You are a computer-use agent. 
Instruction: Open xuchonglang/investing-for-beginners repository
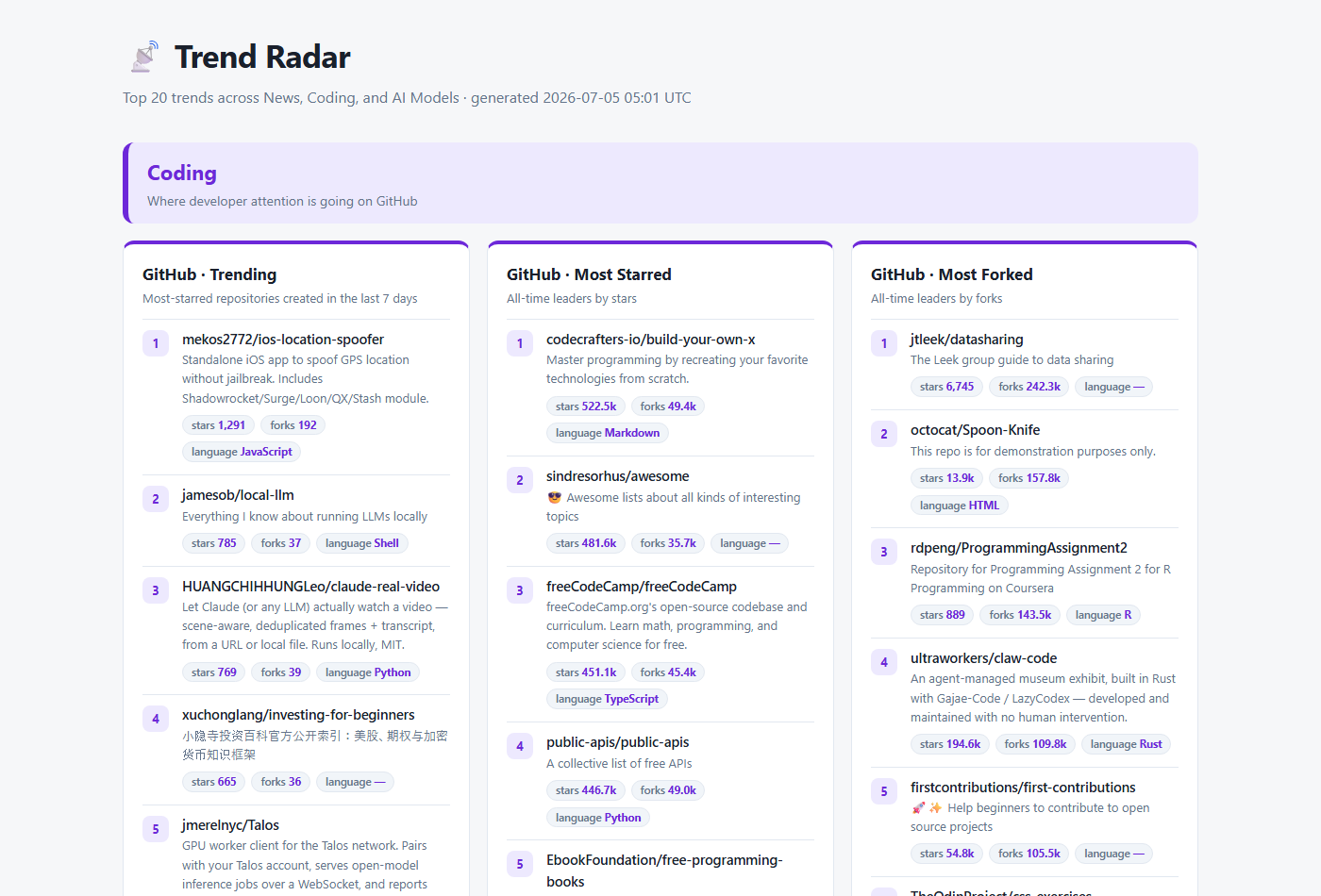(x=298, y=715)
